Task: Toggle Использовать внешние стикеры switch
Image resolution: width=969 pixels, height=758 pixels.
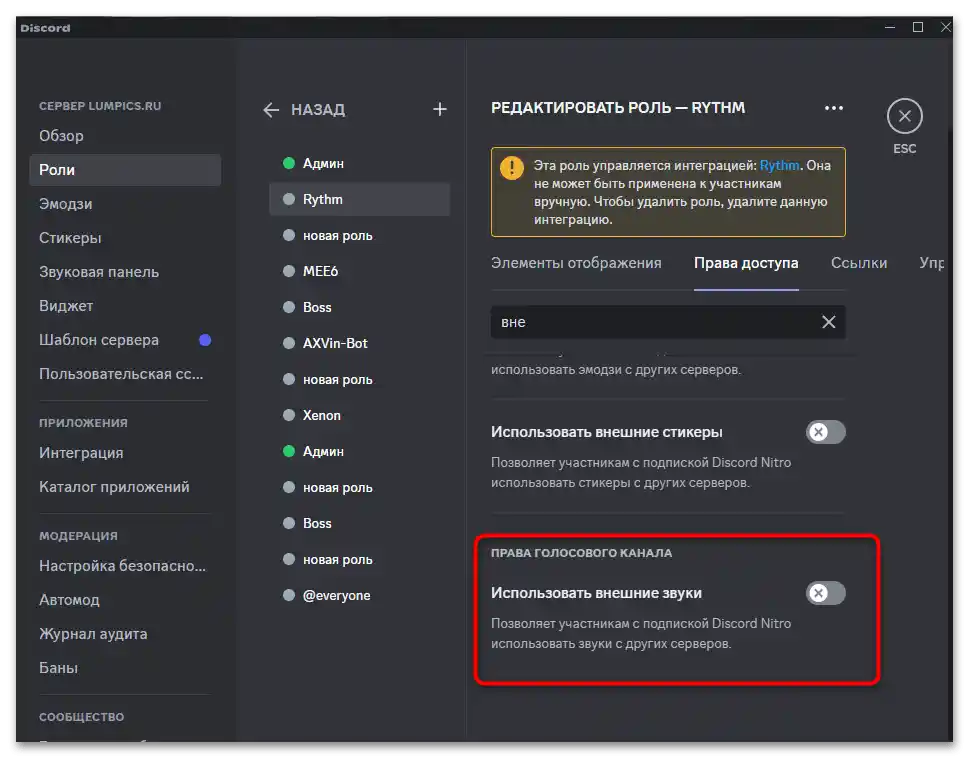Action: click(825, 432)
